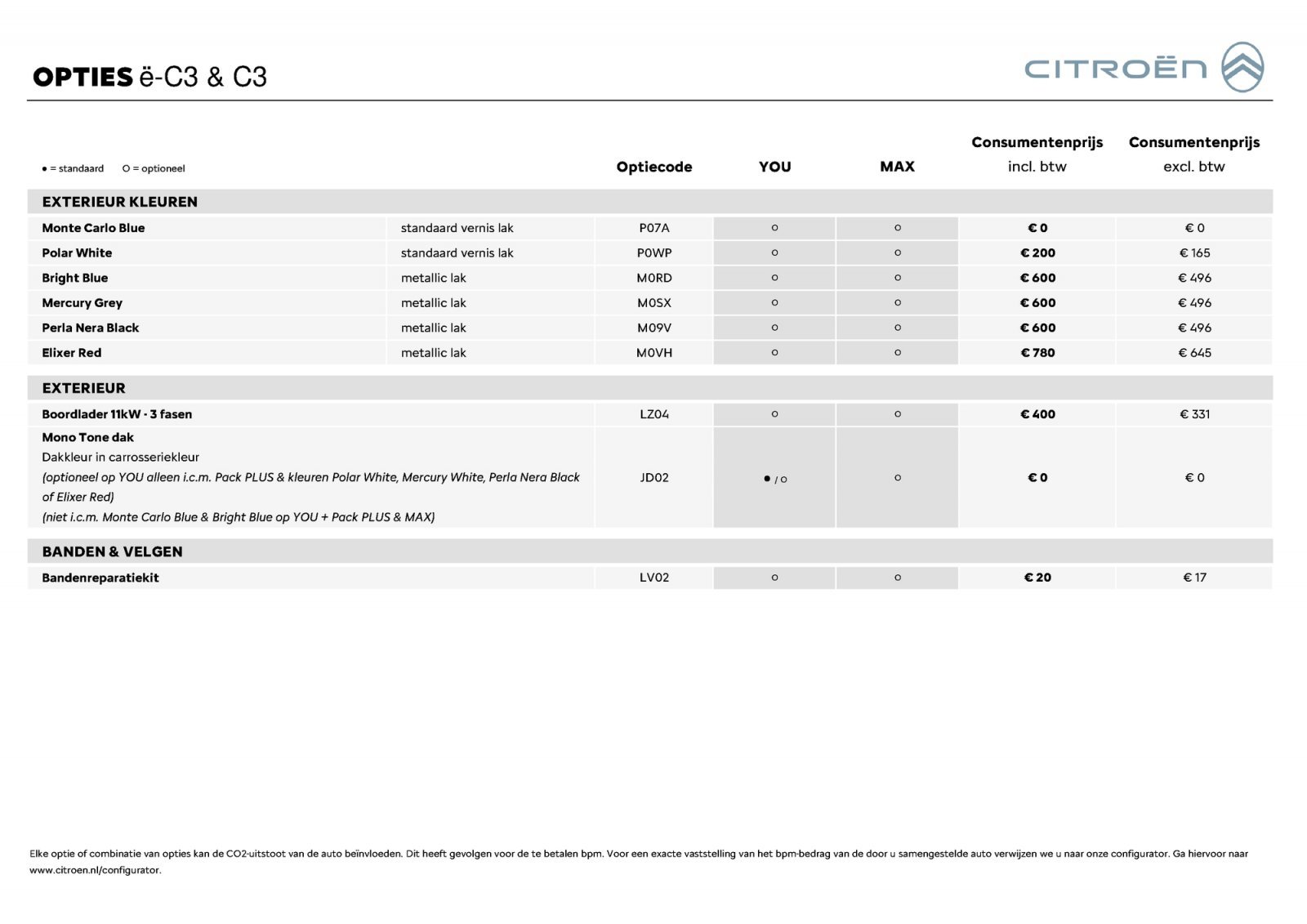Select the Elixer Red row name
Screen dimensions: 1307x924
72,353
